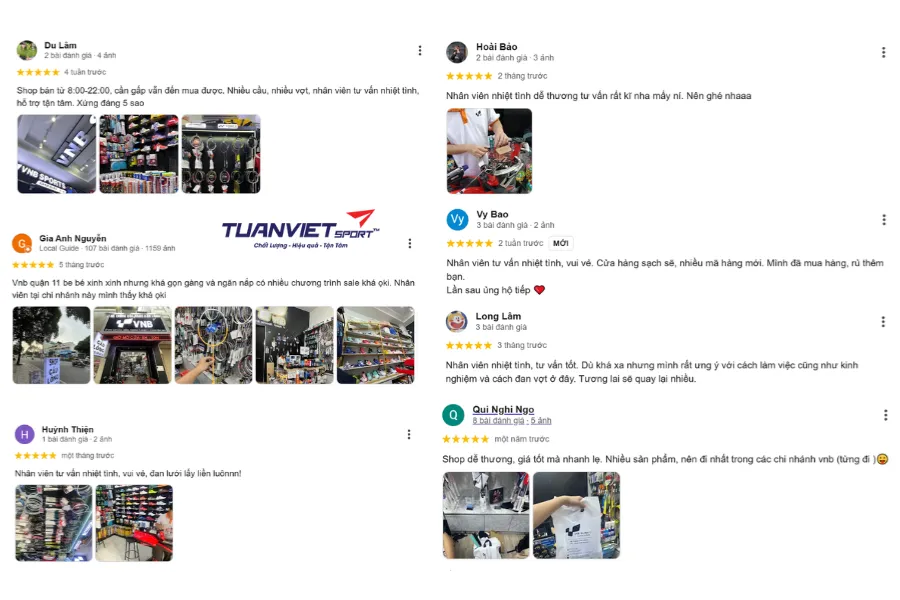The image size is (900, 600).
Task: Click the blue Vy avatar icon
Action: pos(457,219)
